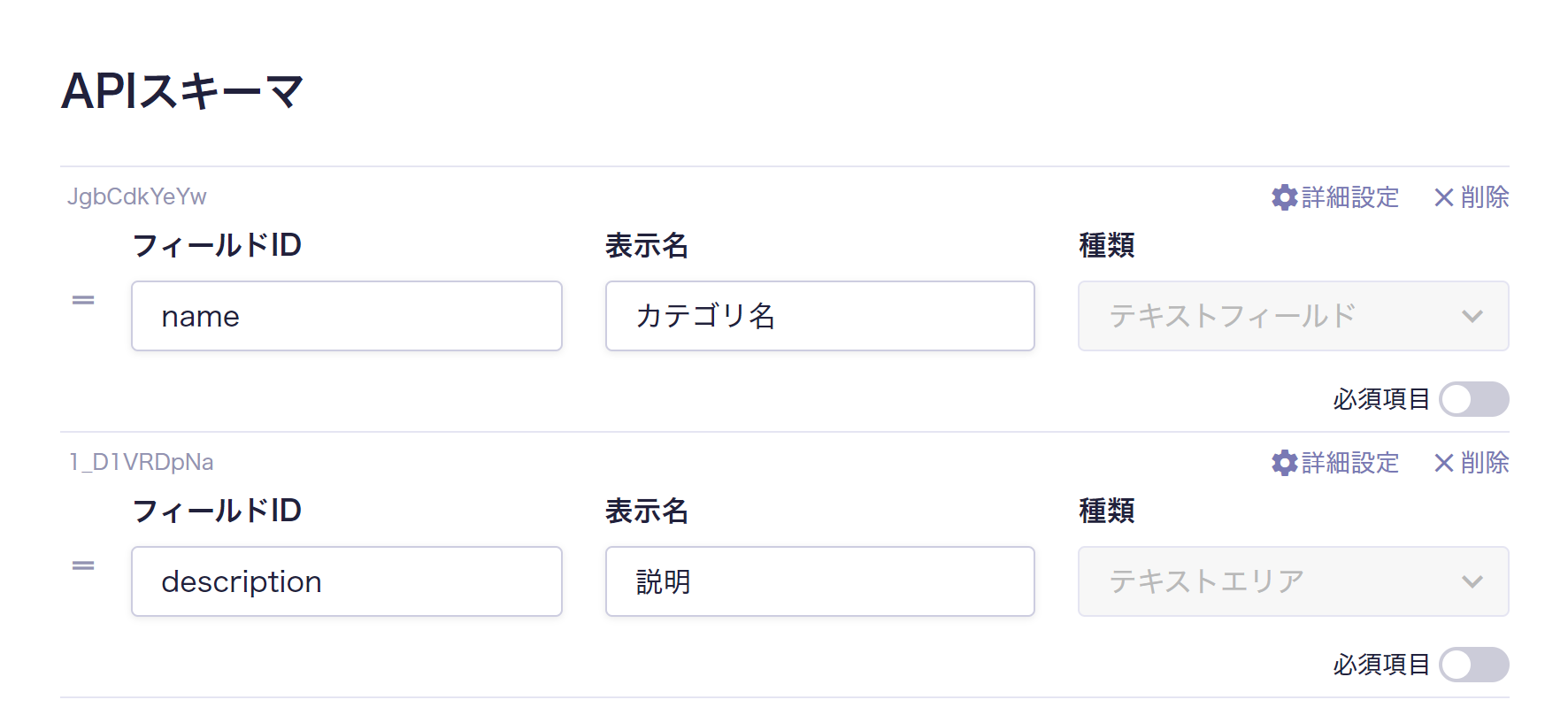Click the display name input "説明"
Viewport: 1568px width, 723px height.
click(819, 581)
